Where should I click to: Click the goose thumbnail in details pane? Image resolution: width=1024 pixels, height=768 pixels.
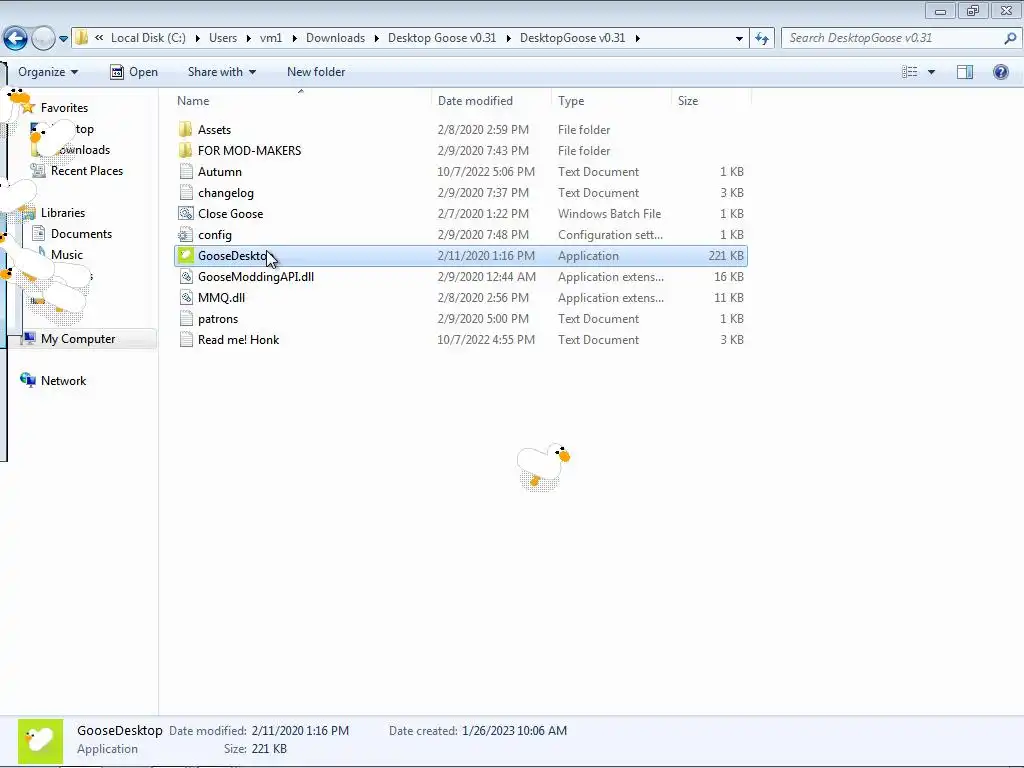pyautogui.click(x=40, y=741)
